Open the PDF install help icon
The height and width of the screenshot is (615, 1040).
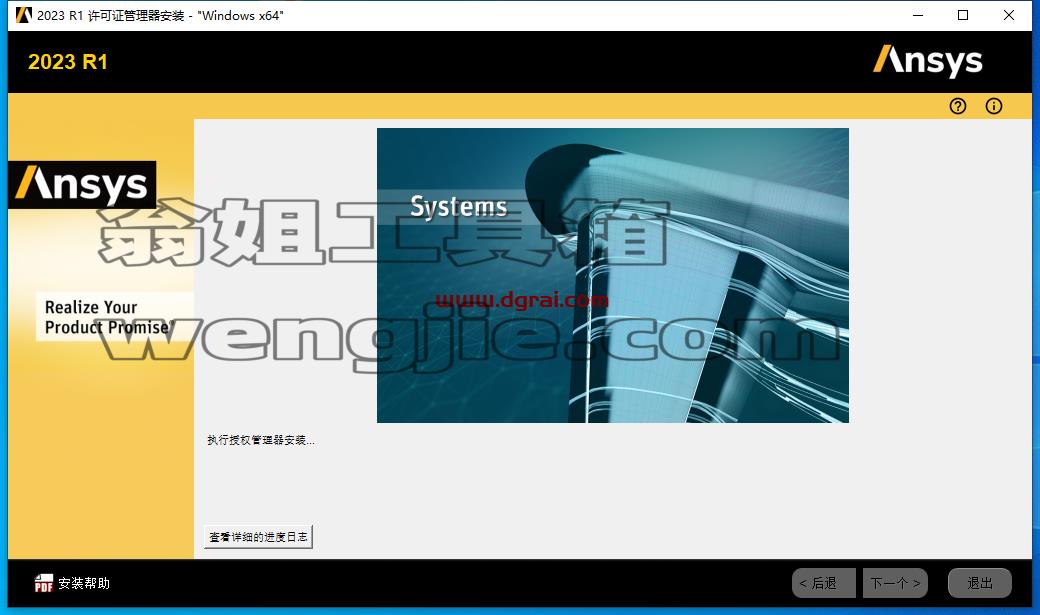tap(44, 583)
